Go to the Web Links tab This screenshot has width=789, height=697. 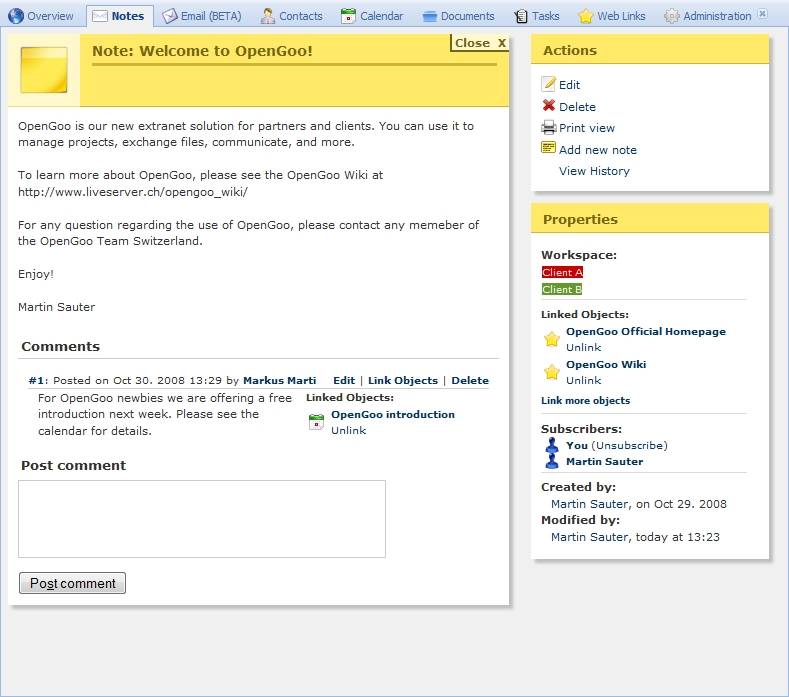coord(611,16)
